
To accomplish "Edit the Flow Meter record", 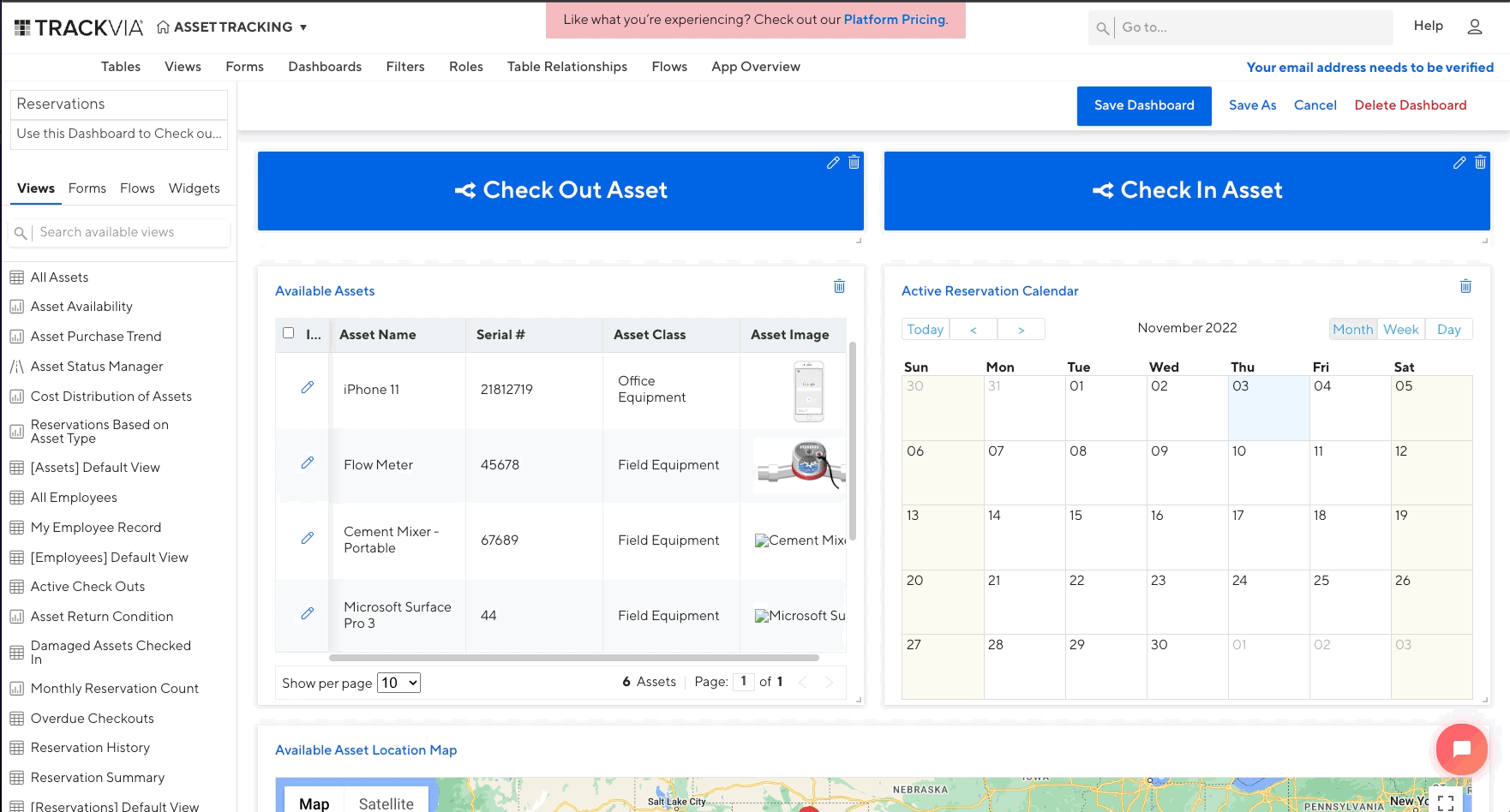I will (x=307, y=463).
